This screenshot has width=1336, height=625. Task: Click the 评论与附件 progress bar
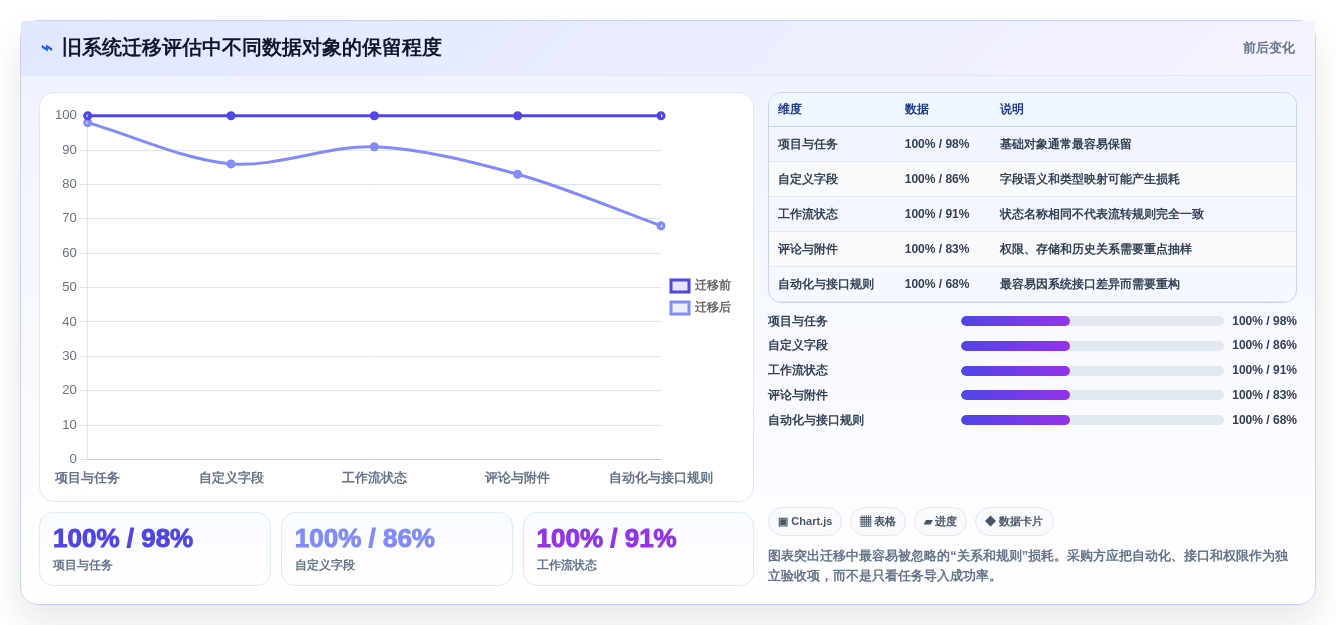coord(1092,395)
